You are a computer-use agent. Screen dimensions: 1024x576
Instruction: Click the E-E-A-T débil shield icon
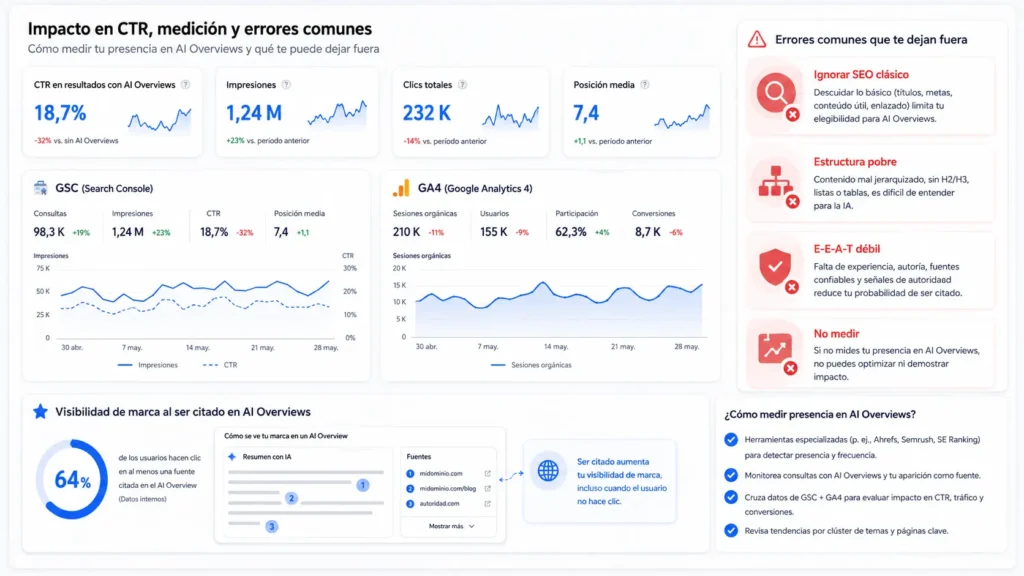coord(776,267)
